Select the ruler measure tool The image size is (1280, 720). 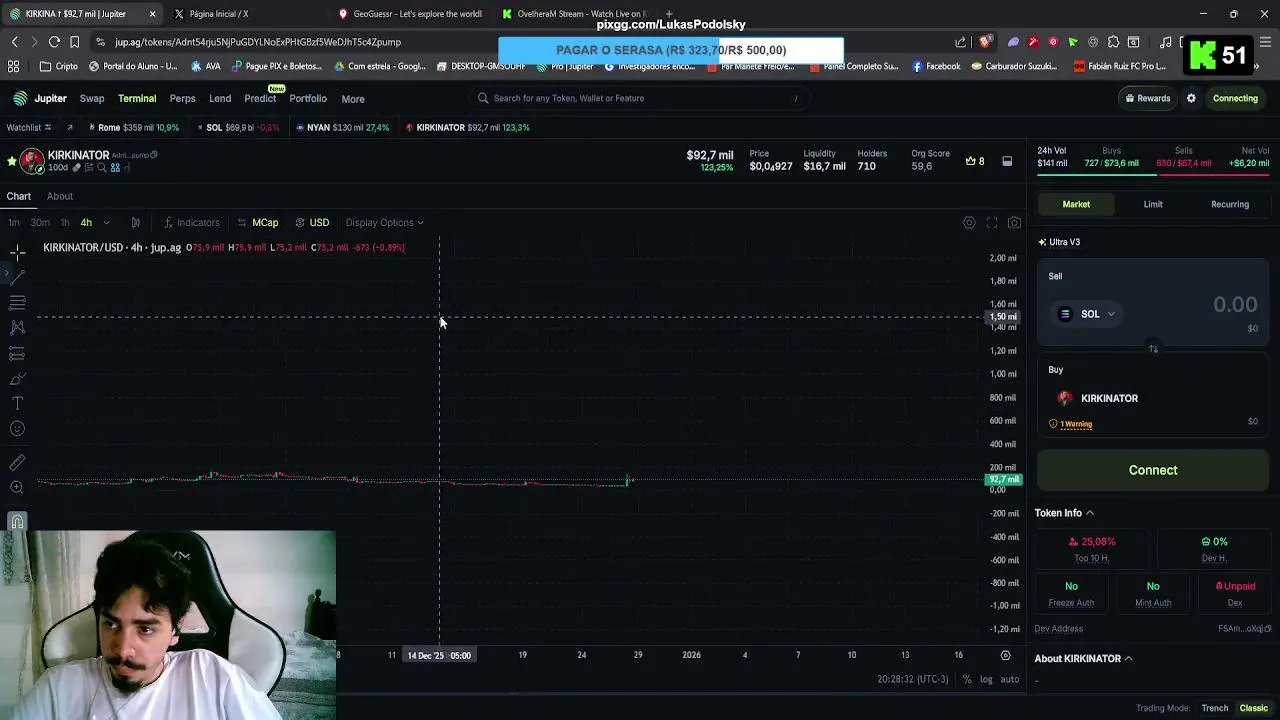click(x=17, y=462)
